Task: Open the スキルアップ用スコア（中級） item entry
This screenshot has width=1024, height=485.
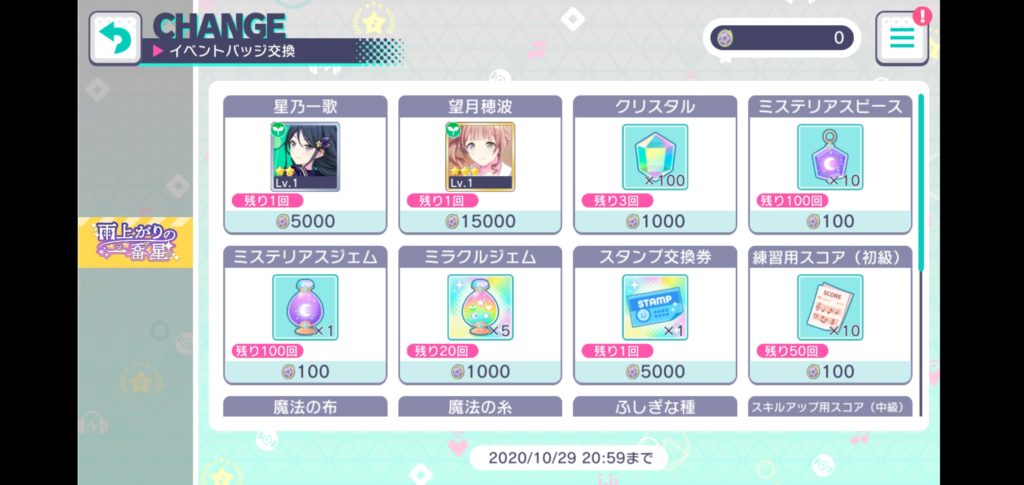Action: (830, 406)
